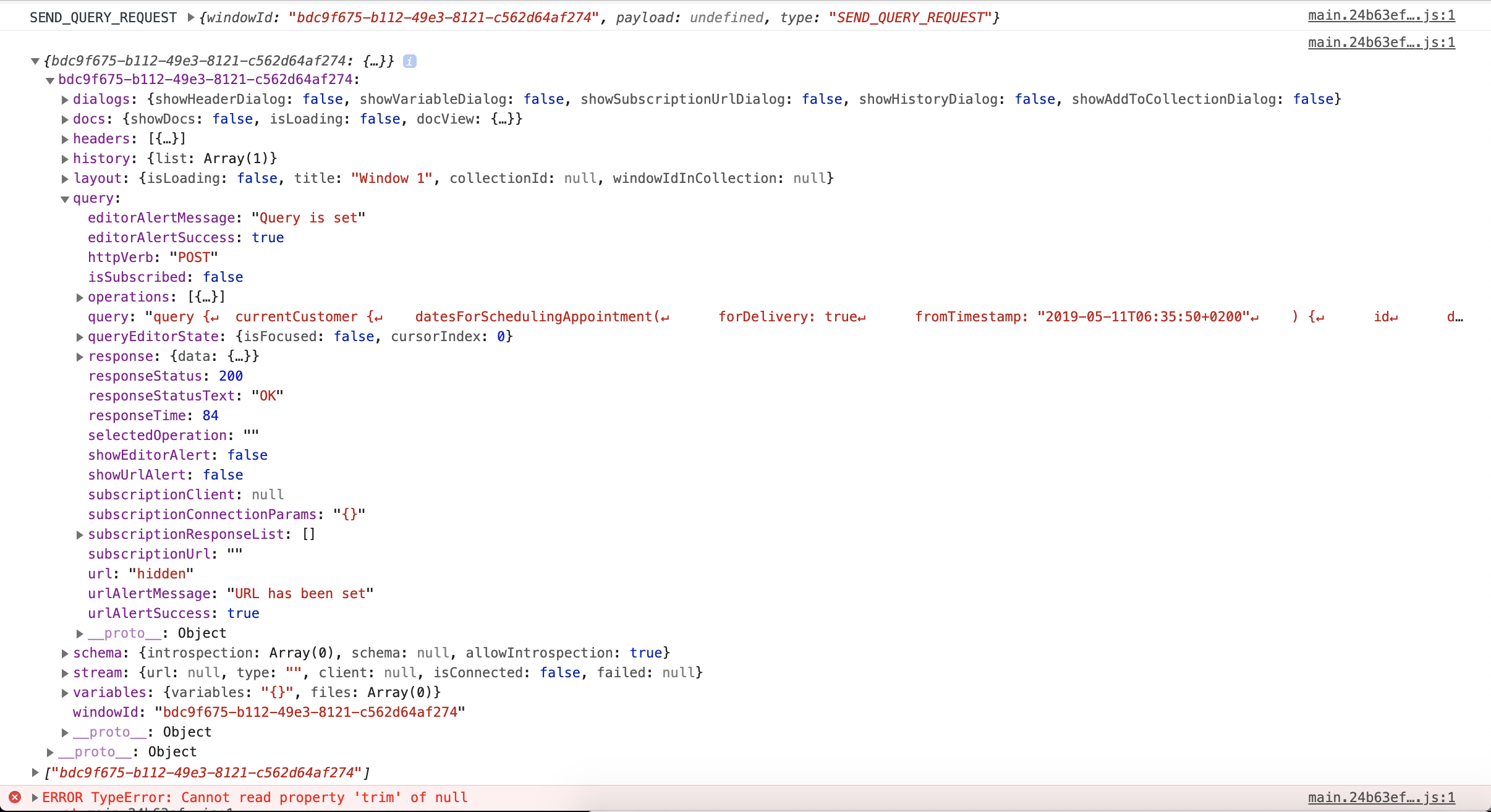
Task: Click the subscriptionUrl empty string row
Action: click(165, 554)
